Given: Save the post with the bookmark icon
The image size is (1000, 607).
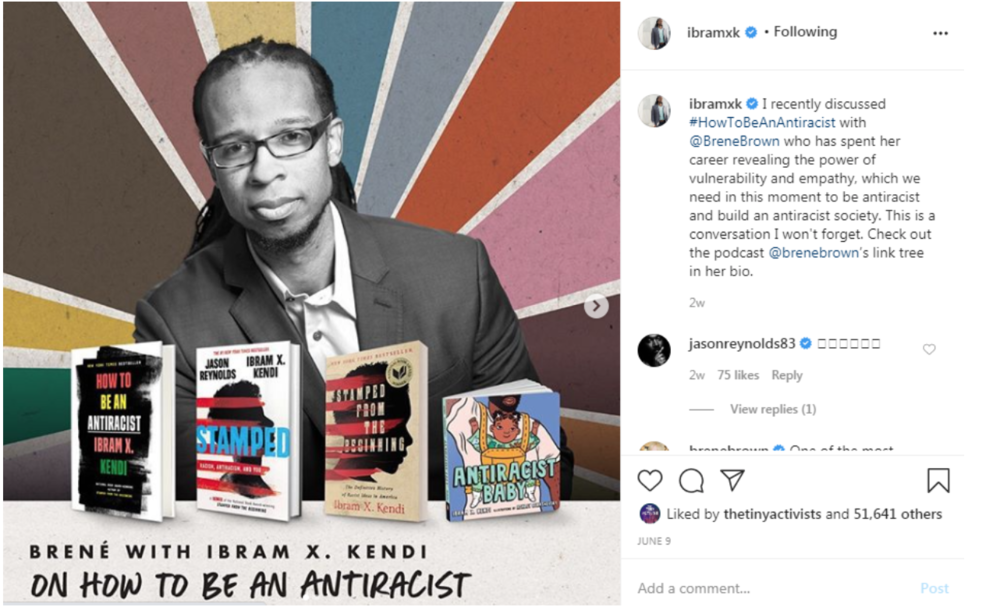Looking at the screenshot, I should coord(938,480).
